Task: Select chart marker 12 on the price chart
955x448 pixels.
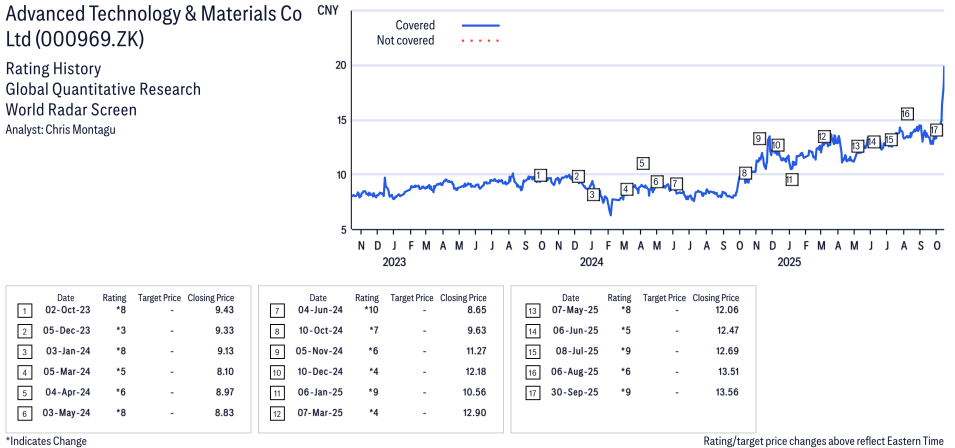Action: pyautogui.click(x=824, y=136)
